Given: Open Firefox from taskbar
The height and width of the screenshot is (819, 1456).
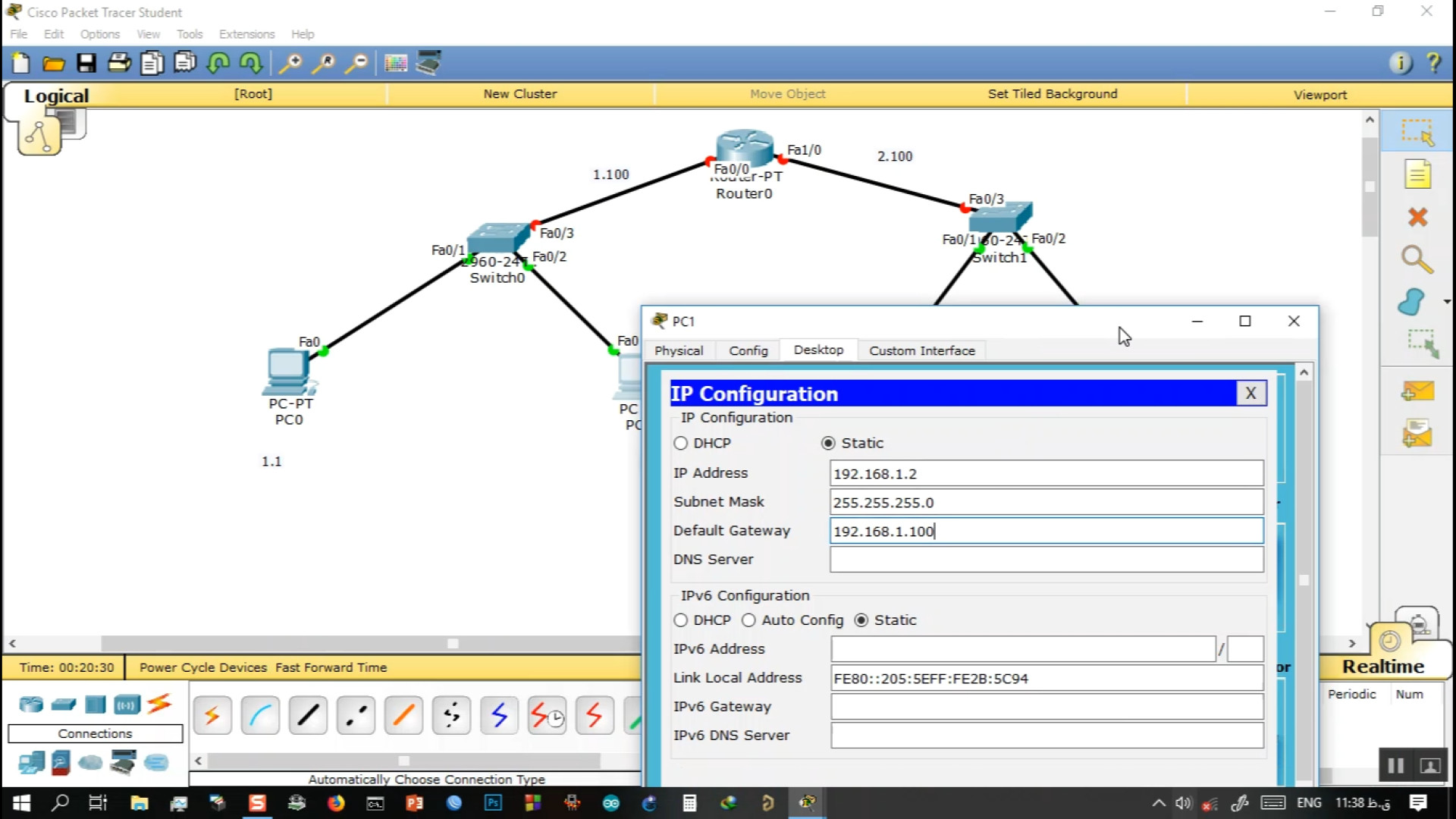Looking at the screenshot, I should [336, 803].
